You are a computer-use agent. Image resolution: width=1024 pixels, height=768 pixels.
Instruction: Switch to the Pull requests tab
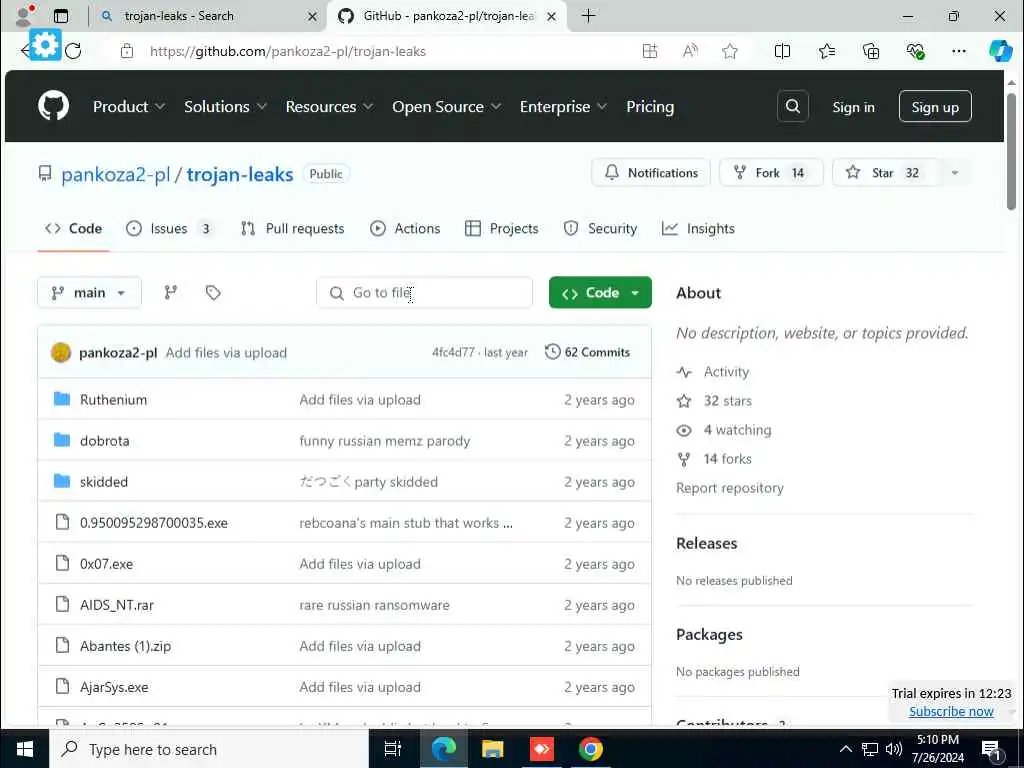(x=293, y=229)
